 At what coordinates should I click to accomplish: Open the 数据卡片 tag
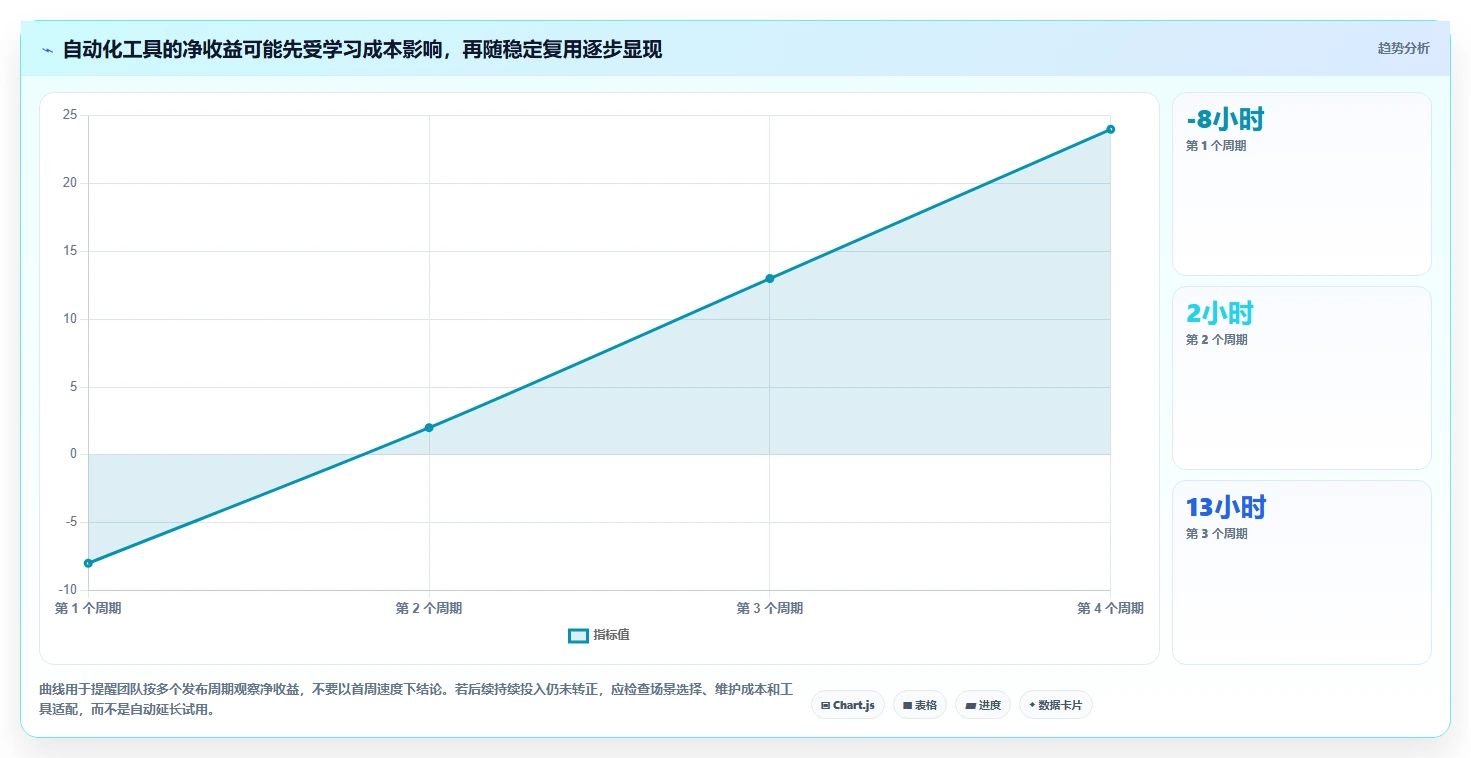click(x=1056, y=705)
